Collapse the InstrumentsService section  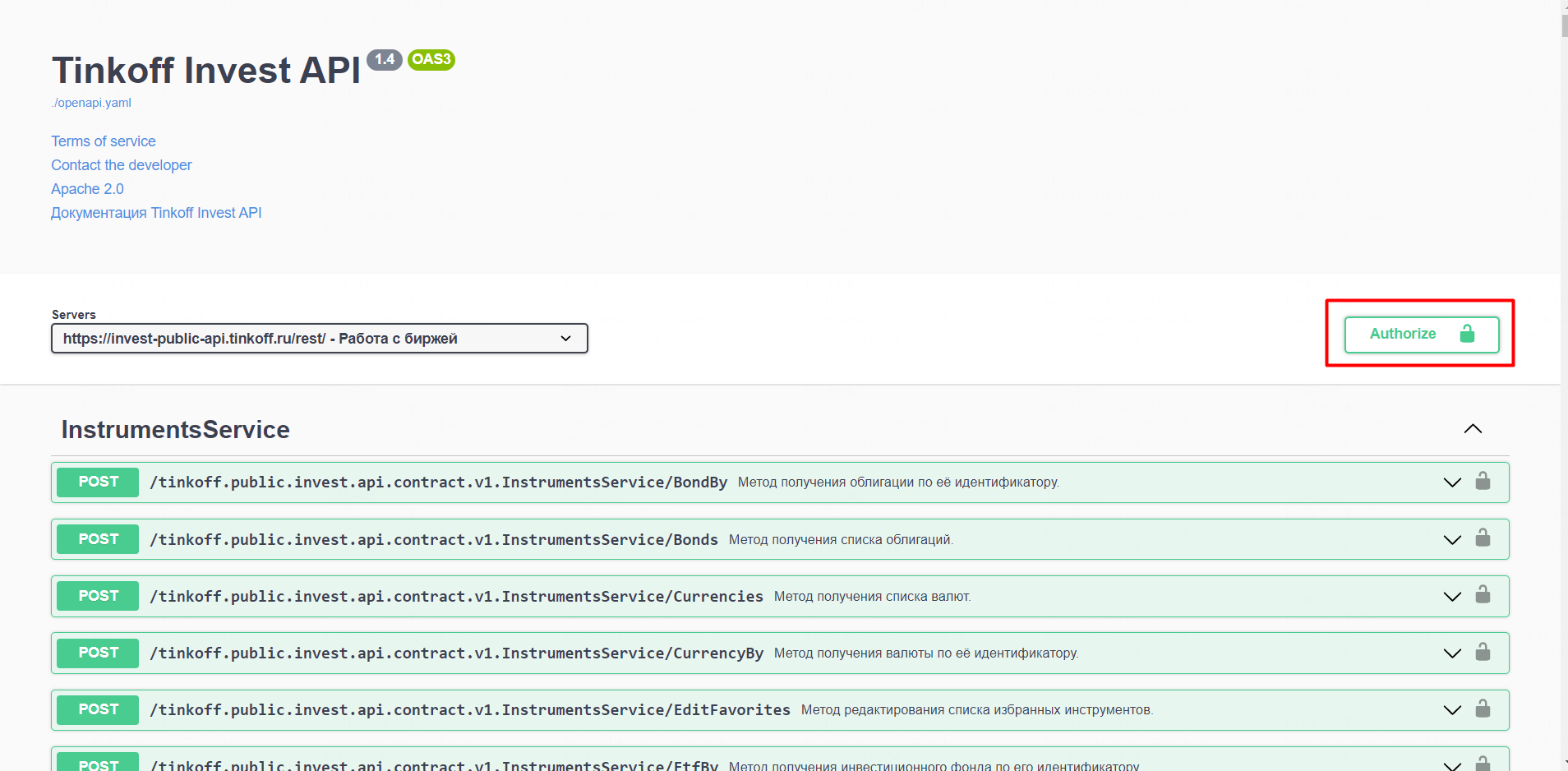pos(1473,429)
